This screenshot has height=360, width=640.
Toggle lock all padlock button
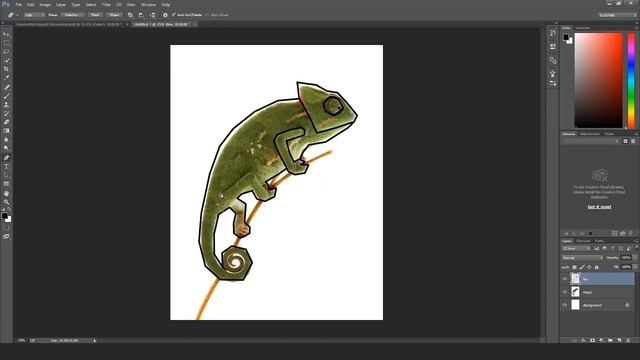tap(596, 267)
